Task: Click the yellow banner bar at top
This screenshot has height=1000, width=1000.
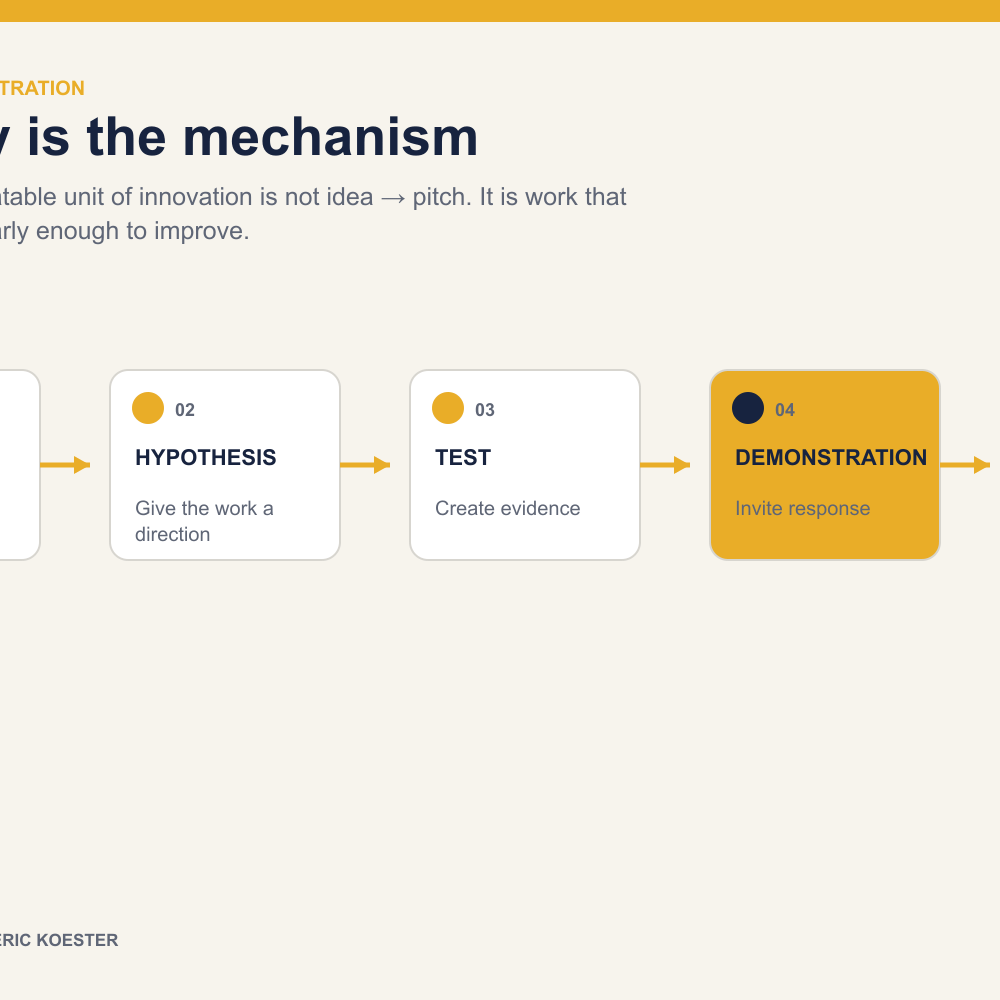Action: pyautogui.click(x=500, y=11)
